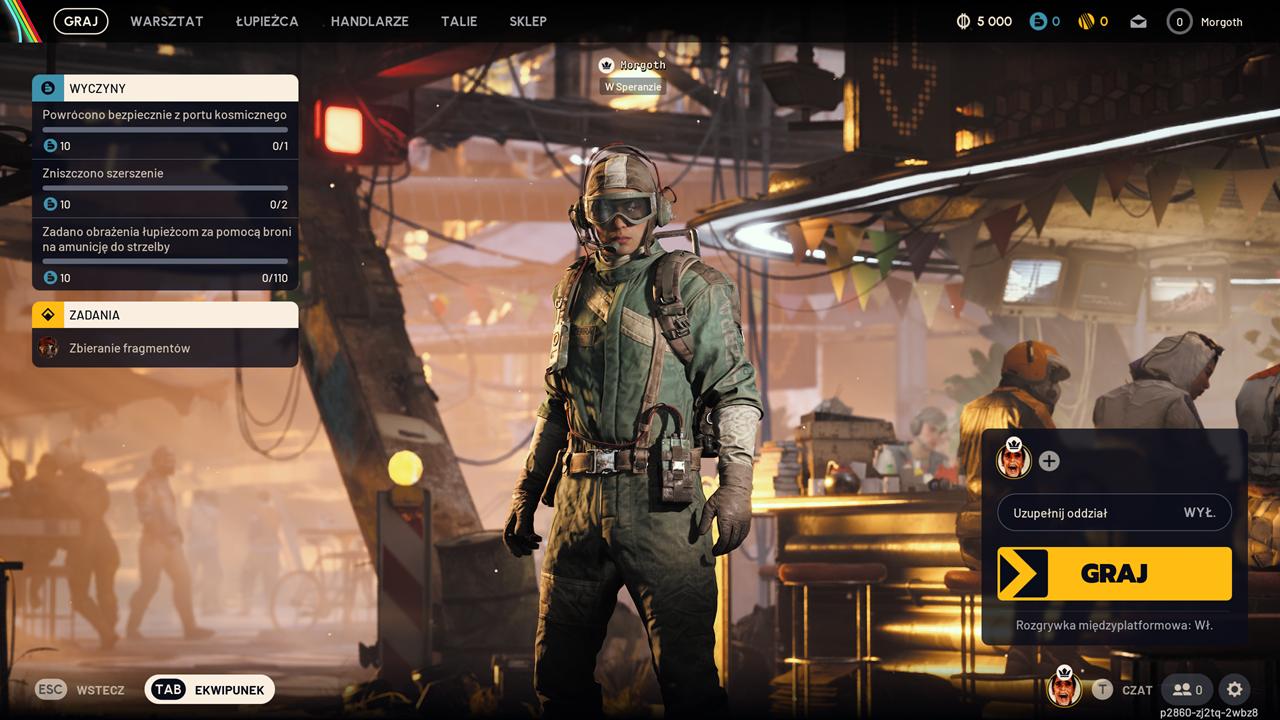Add a squad member with plus icon

tap(1049, 461)
